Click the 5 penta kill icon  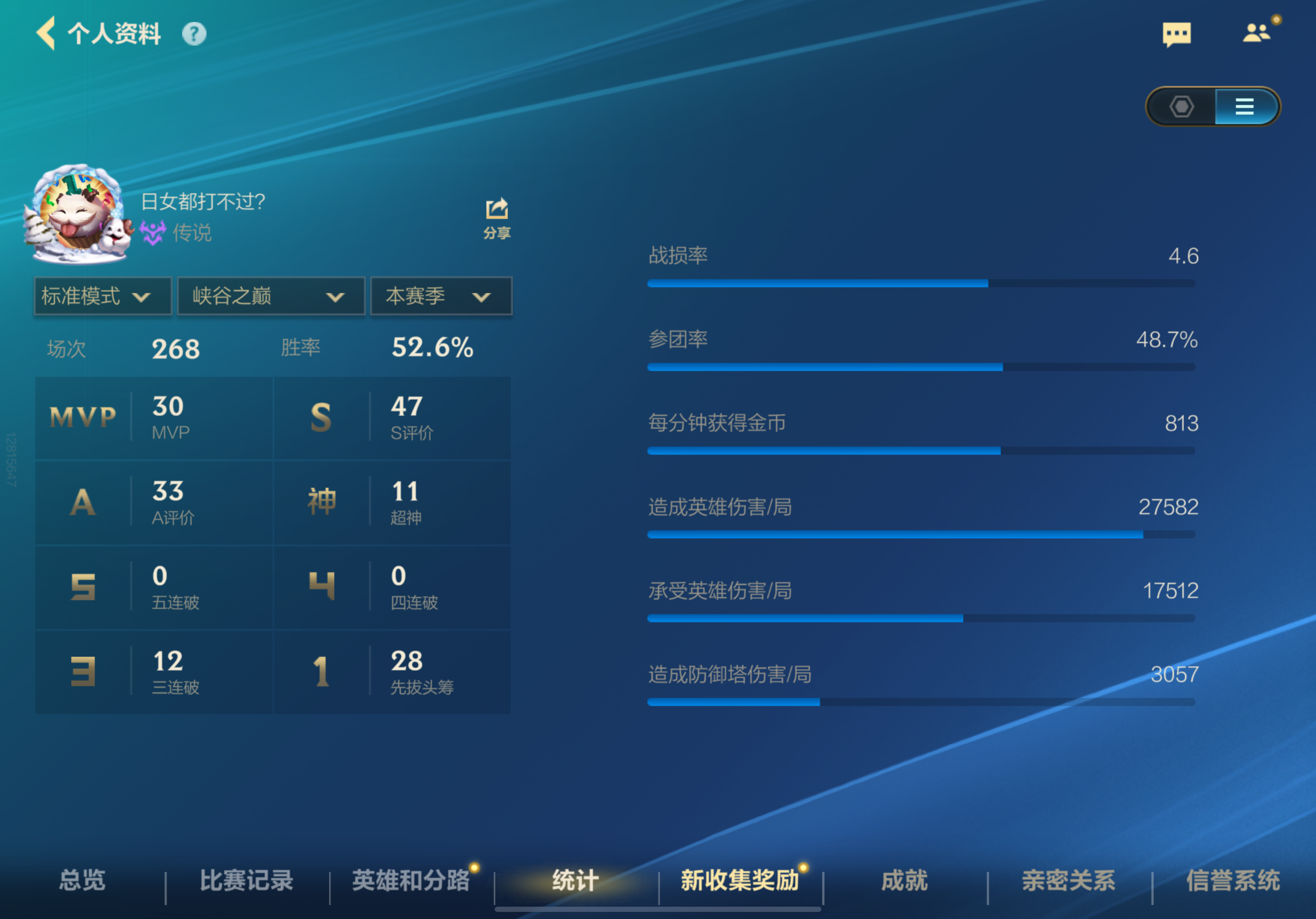82,587
